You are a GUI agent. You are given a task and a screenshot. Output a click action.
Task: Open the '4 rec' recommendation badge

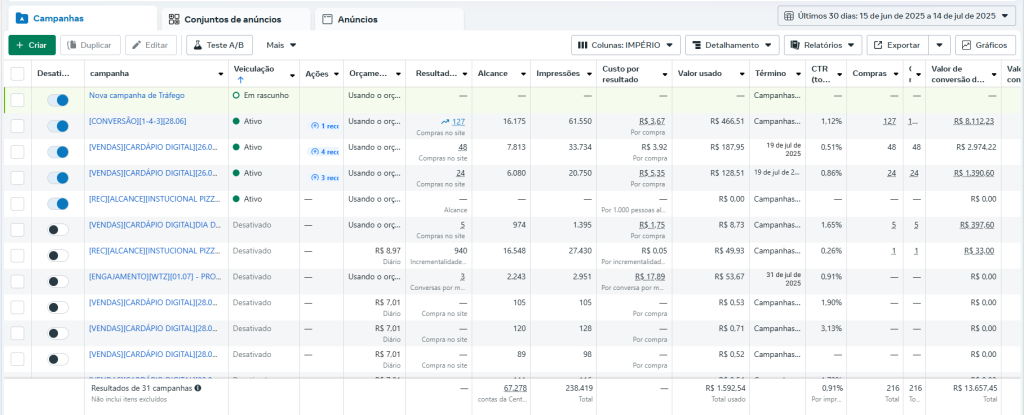click(325, 152)
